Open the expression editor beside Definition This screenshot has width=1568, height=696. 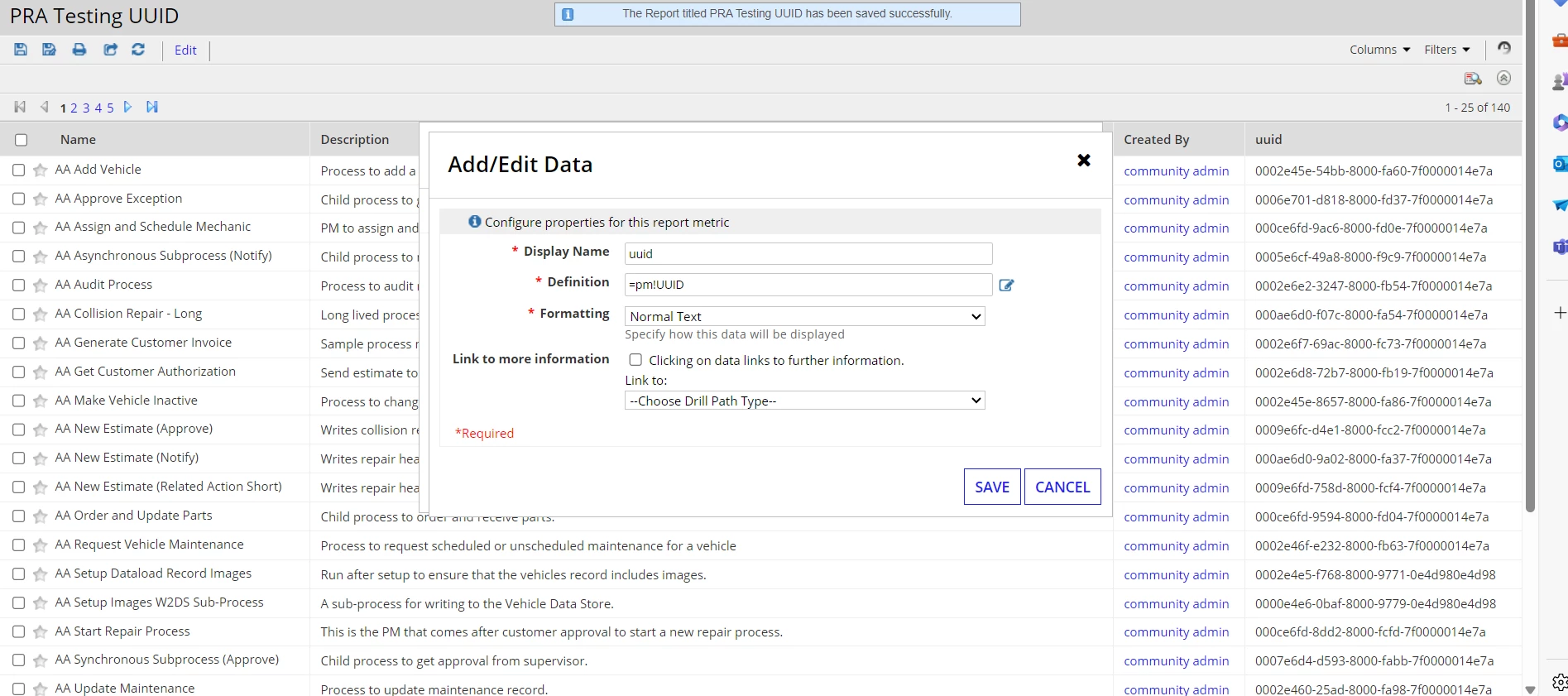(x=1006, y=285)
